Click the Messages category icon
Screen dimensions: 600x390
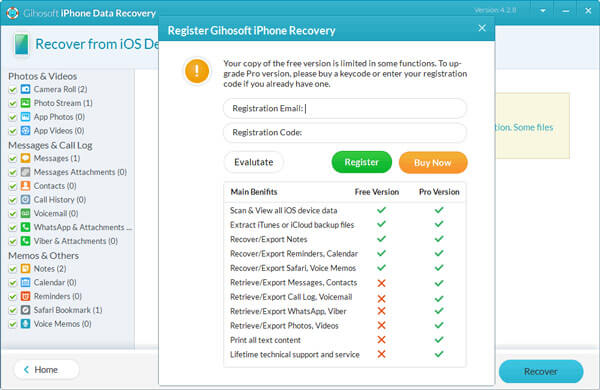click(x=25, y=158)
